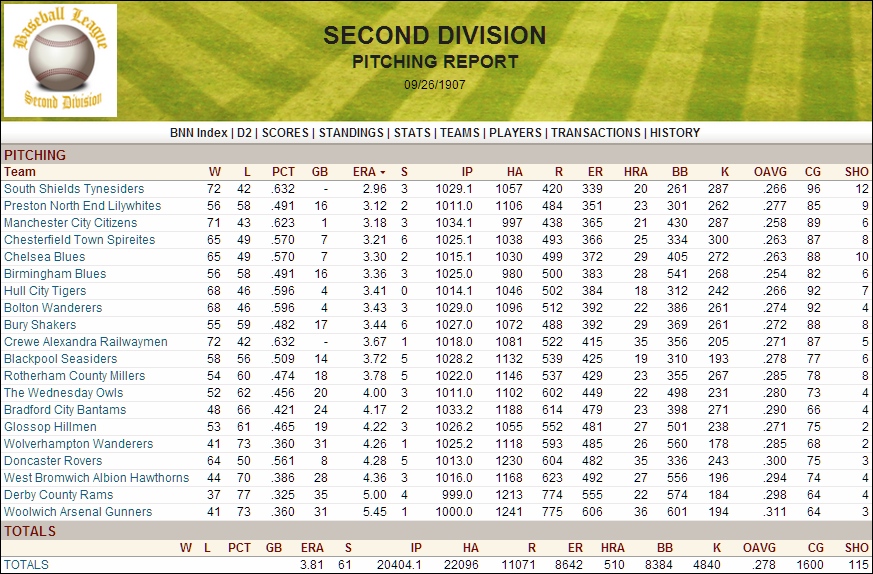
Task: Open the PLAYERS page
Action: 515,133
